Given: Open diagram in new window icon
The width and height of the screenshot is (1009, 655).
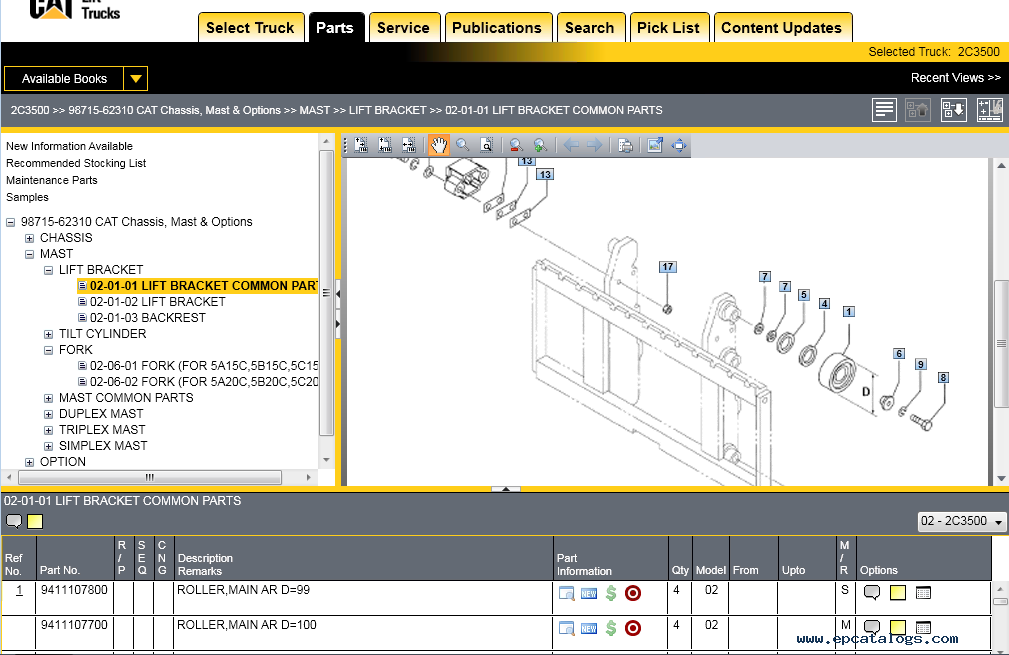Looking at the screenshot, I should (655, 145).
